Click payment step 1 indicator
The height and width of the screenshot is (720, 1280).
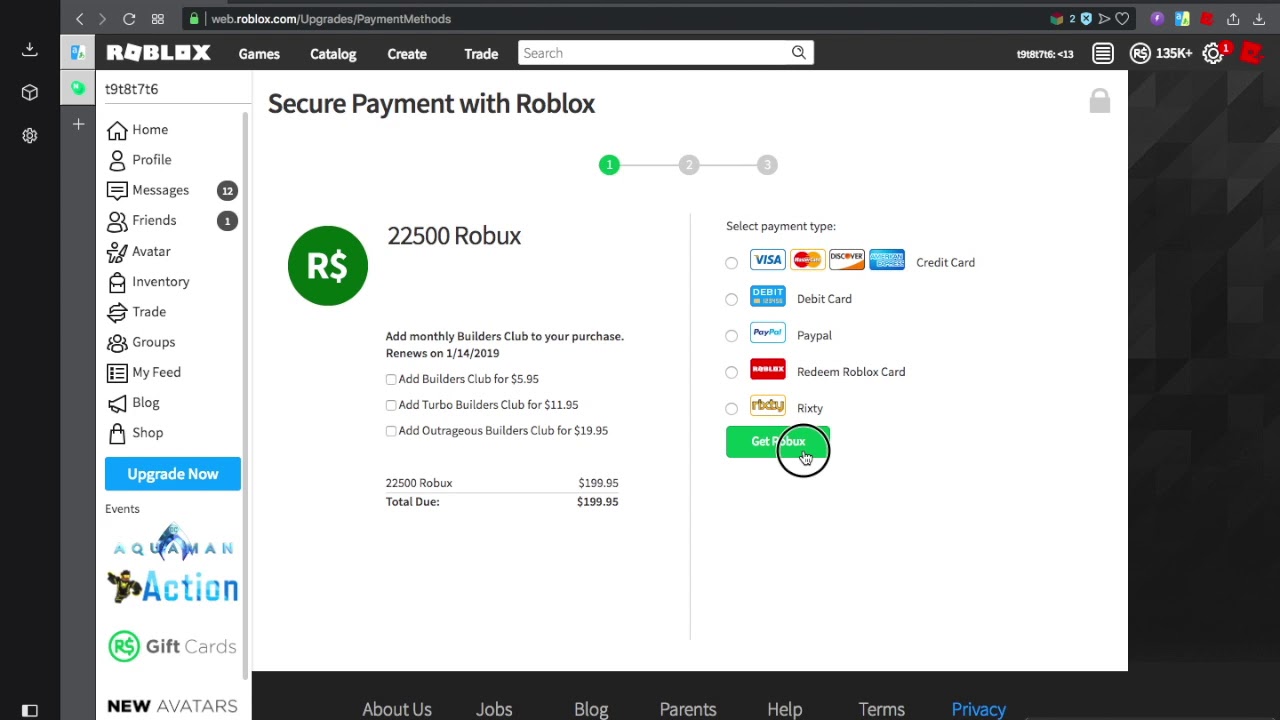point(609,165)
